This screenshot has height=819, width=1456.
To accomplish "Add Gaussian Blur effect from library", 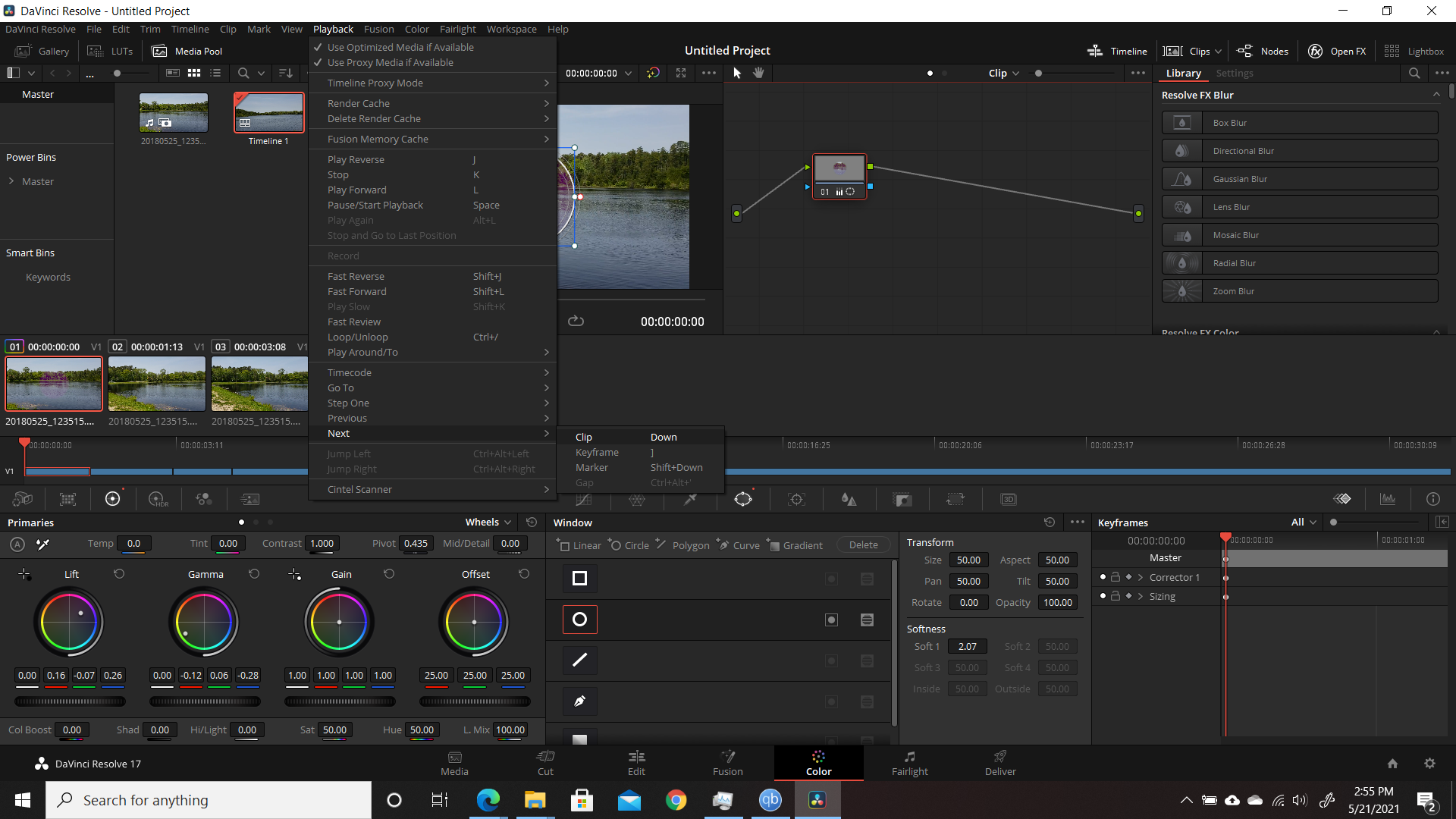I will click(x=1300, y=179).
